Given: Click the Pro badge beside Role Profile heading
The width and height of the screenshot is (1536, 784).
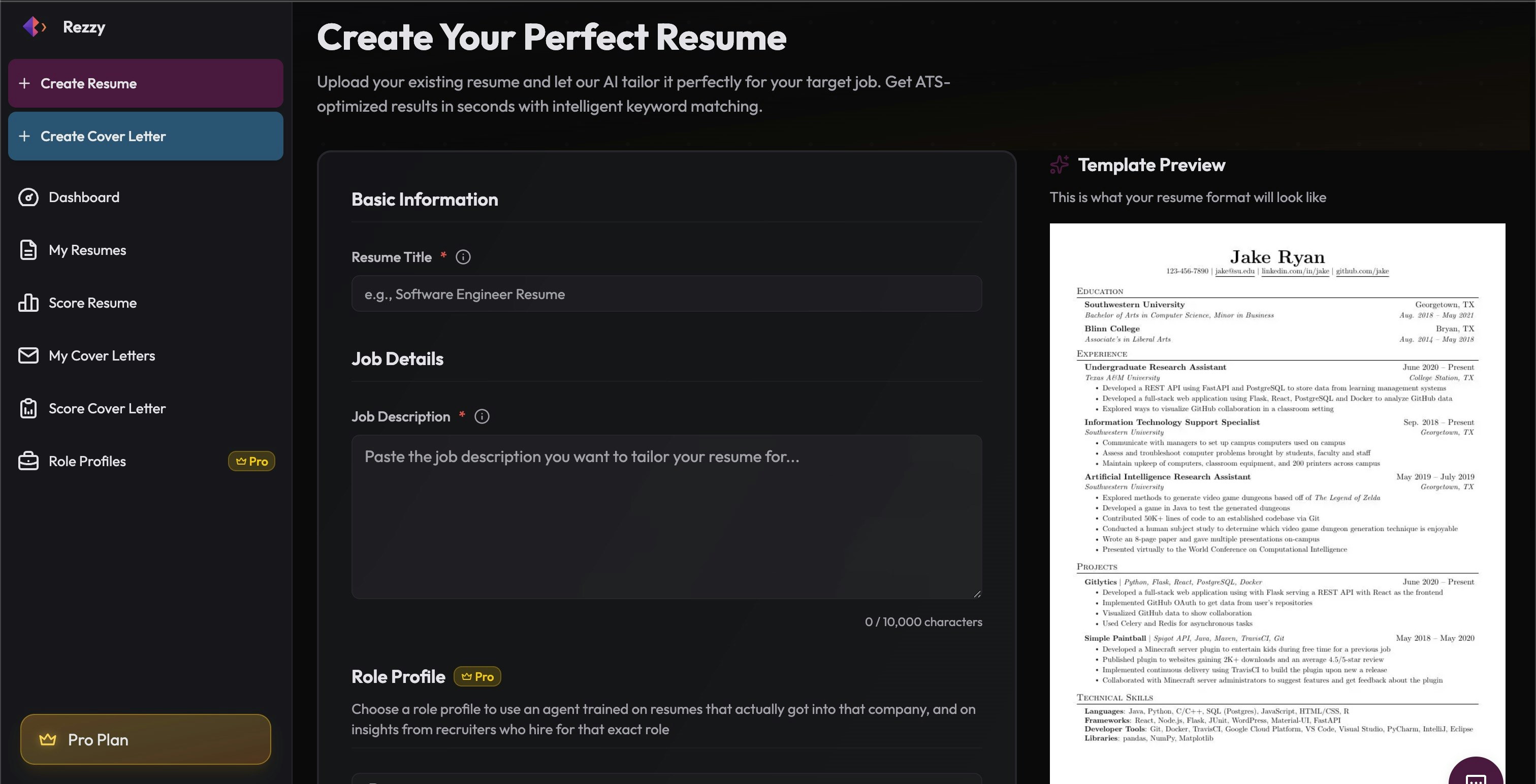Looking at the screenshot, I should [476, 676].
